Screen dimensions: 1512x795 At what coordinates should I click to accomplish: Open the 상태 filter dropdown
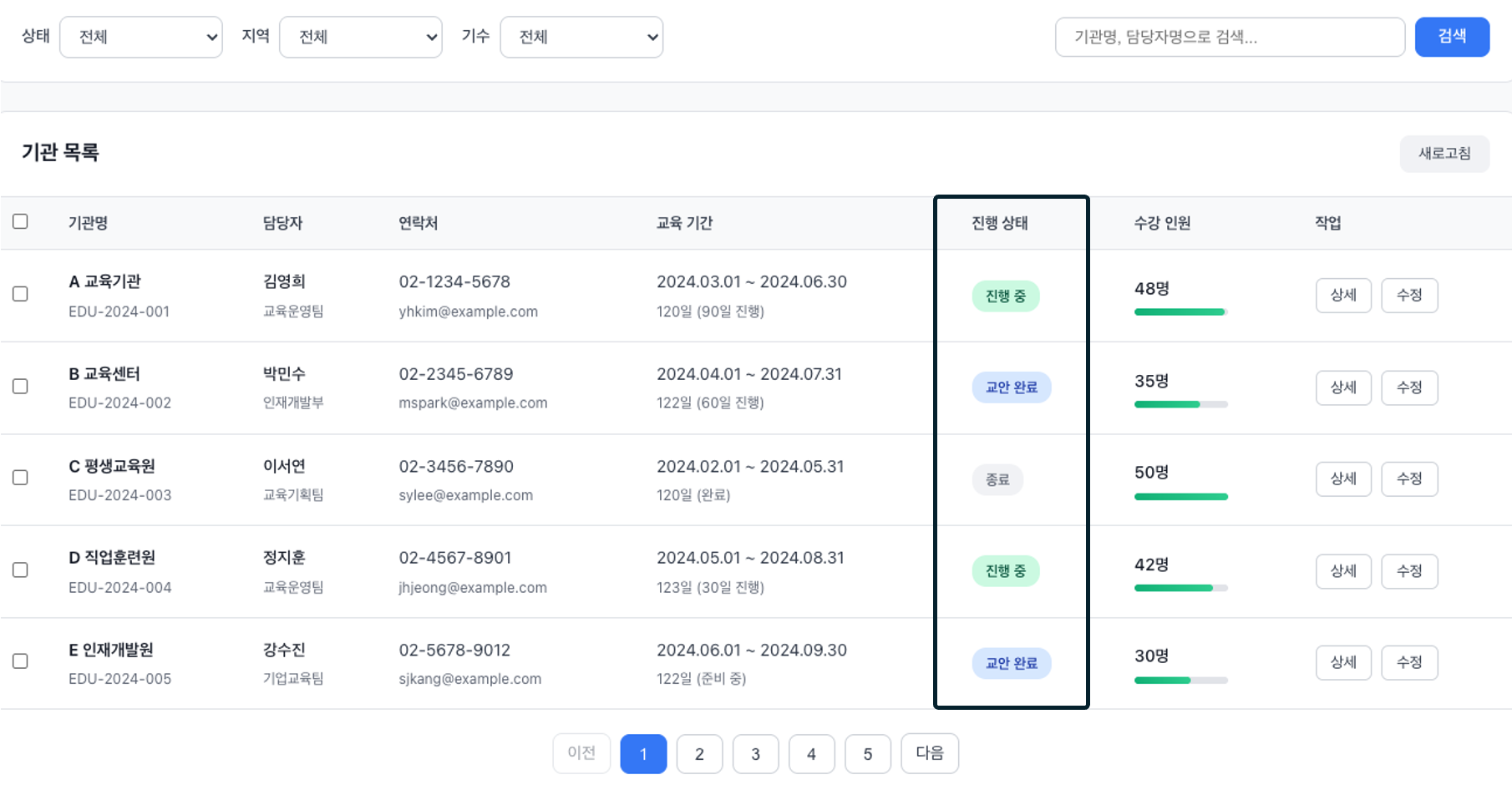tap(140, 37)
